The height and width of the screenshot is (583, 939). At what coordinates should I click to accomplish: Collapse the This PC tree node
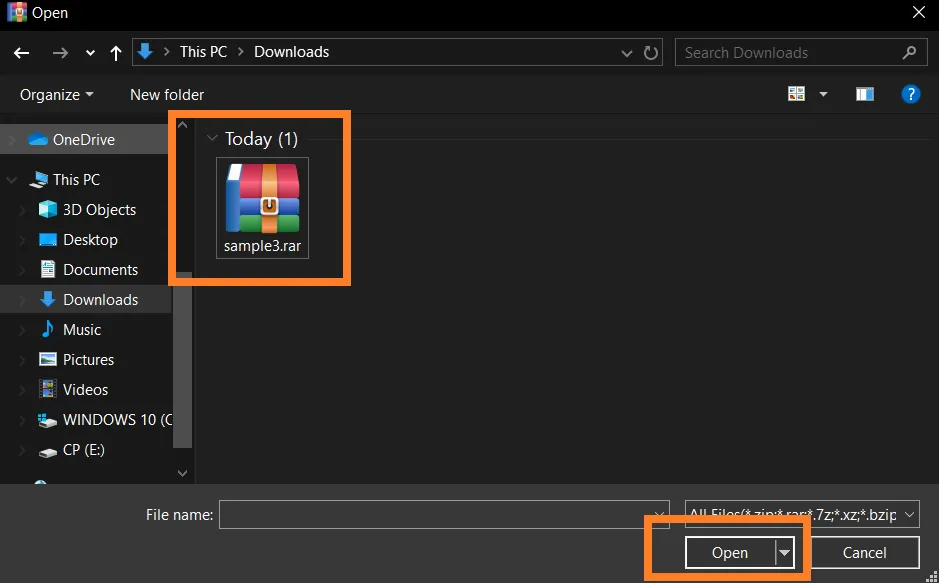(12, 180)
